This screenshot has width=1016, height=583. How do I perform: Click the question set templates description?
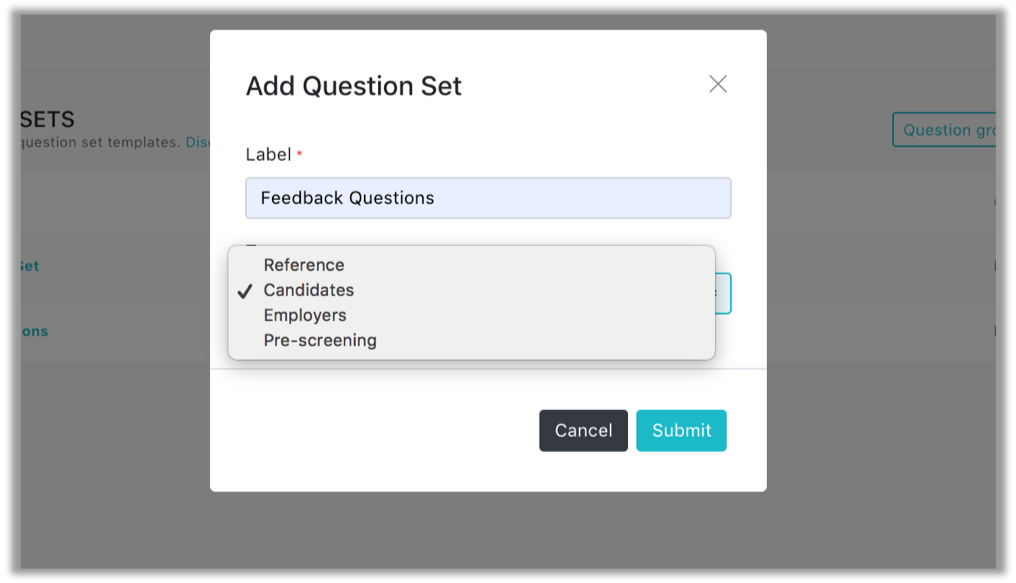coord(100,143)
